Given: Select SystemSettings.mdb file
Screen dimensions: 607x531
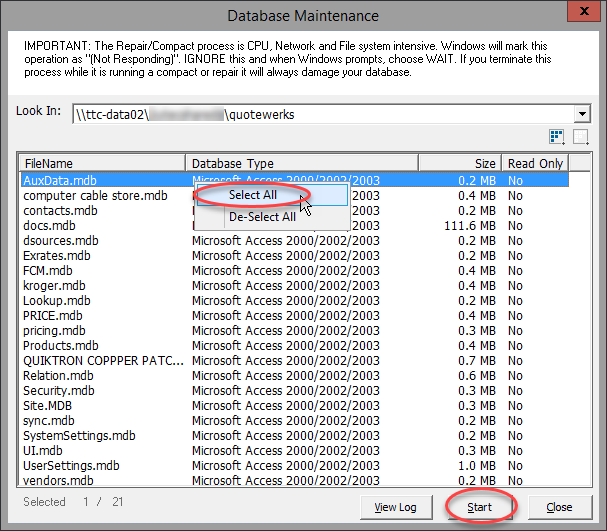Looking at the screenshot, I should point(79,436).
